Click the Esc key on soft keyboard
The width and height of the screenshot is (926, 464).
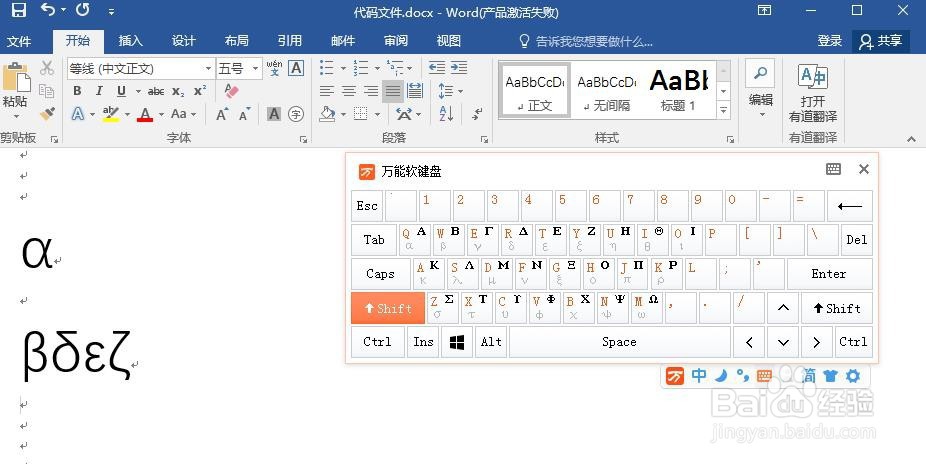coord(367,206)
